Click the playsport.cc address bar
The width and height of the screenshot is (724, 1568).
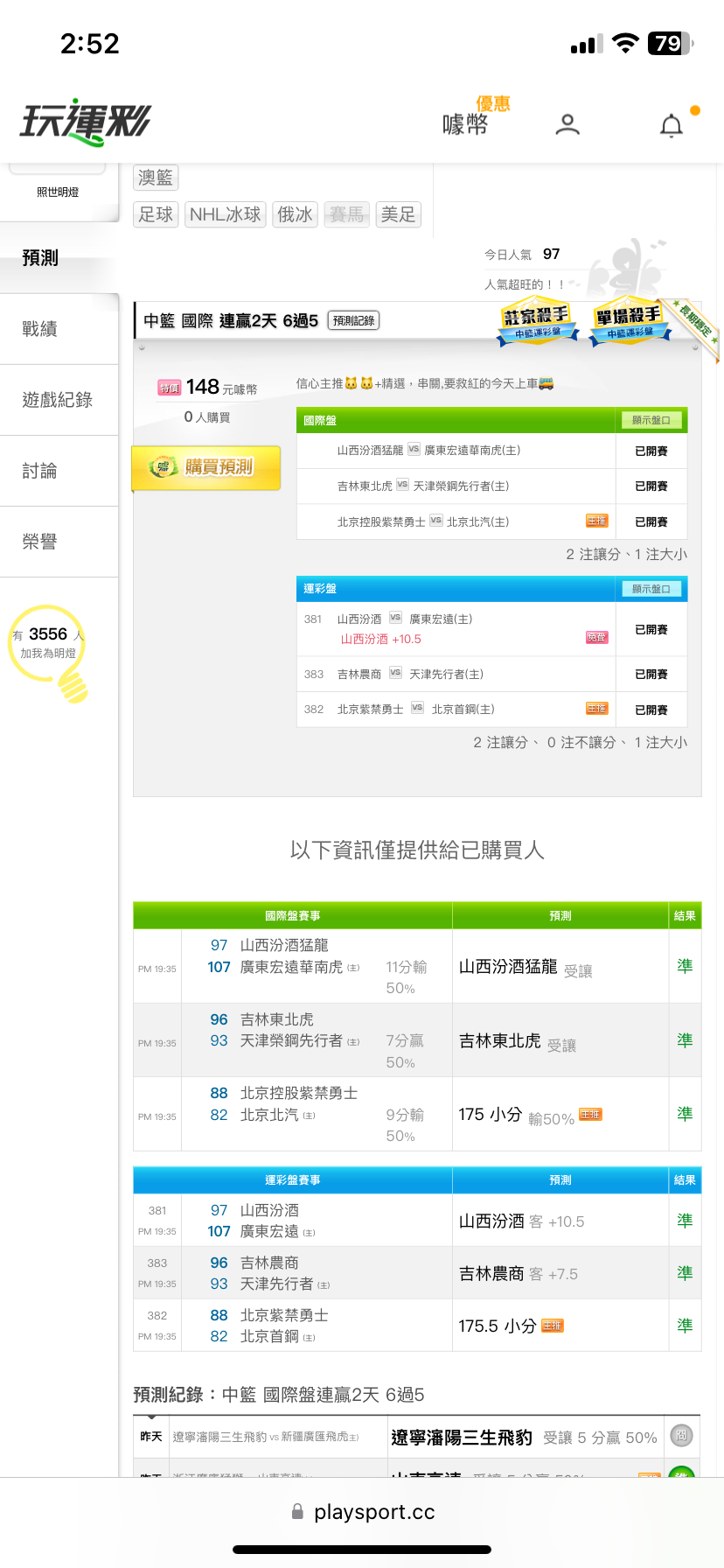pyautogui.click(x=363, y=1512)
